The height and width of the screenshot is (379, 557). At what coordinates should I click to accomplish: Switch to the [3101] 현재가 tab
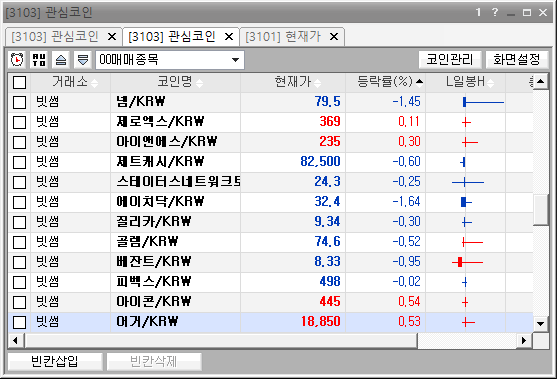pos(283,37)
